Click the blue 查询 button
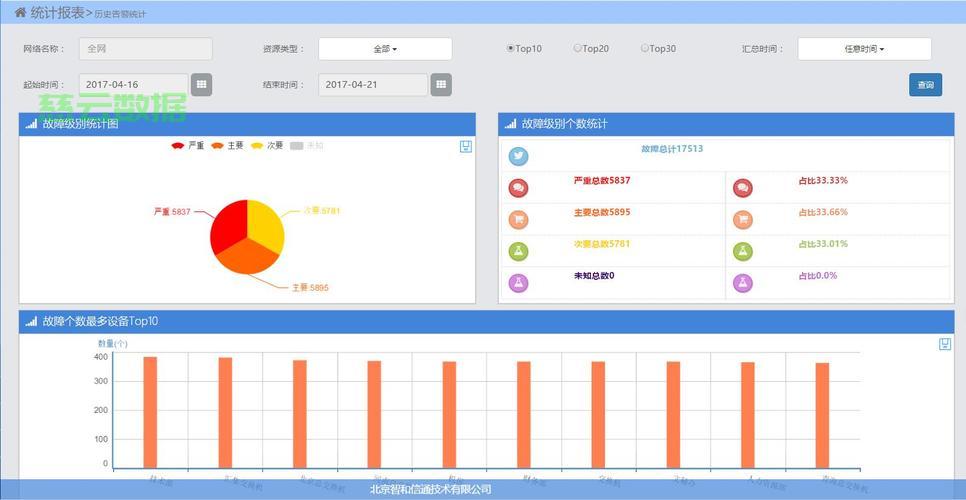 click(x=925, y=85)
